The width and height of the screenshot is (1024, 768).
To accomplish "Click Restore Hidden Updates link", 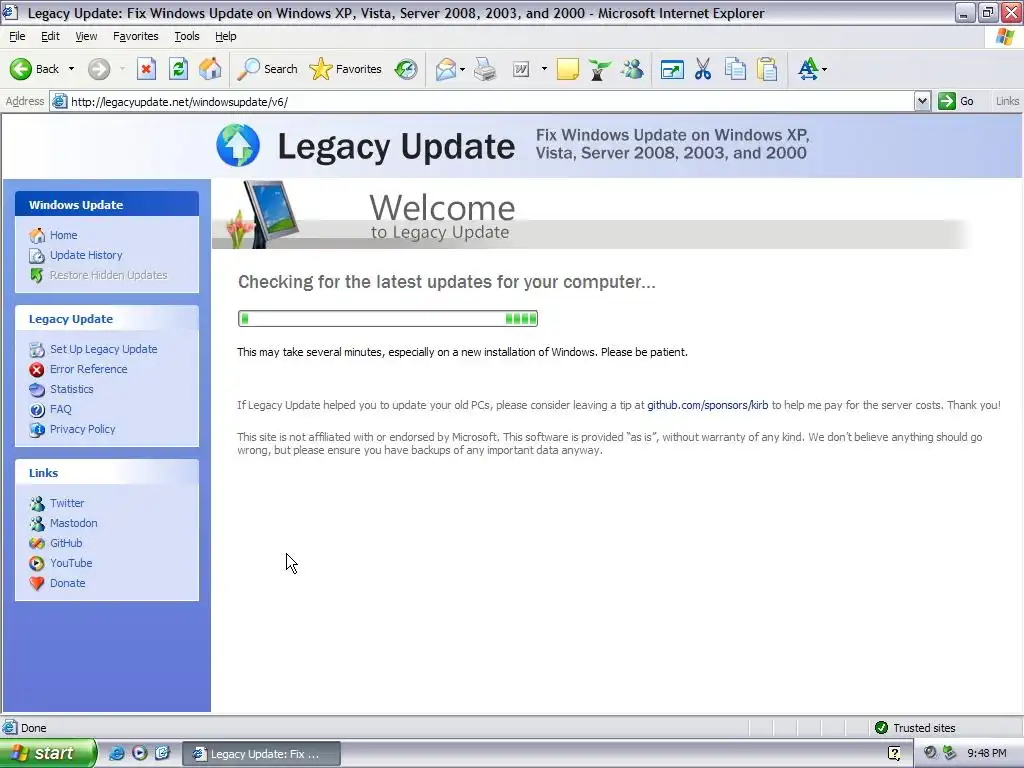I will (x=108, y=275).
